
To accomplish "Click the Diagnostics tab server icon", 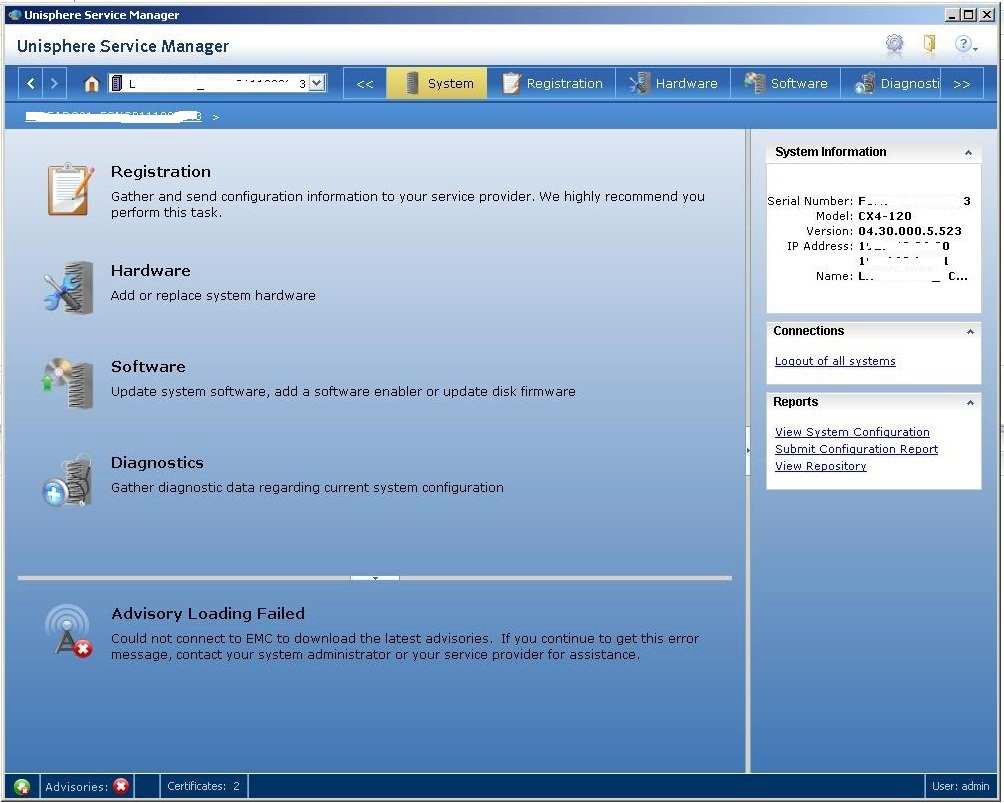I will click(865, 83).
